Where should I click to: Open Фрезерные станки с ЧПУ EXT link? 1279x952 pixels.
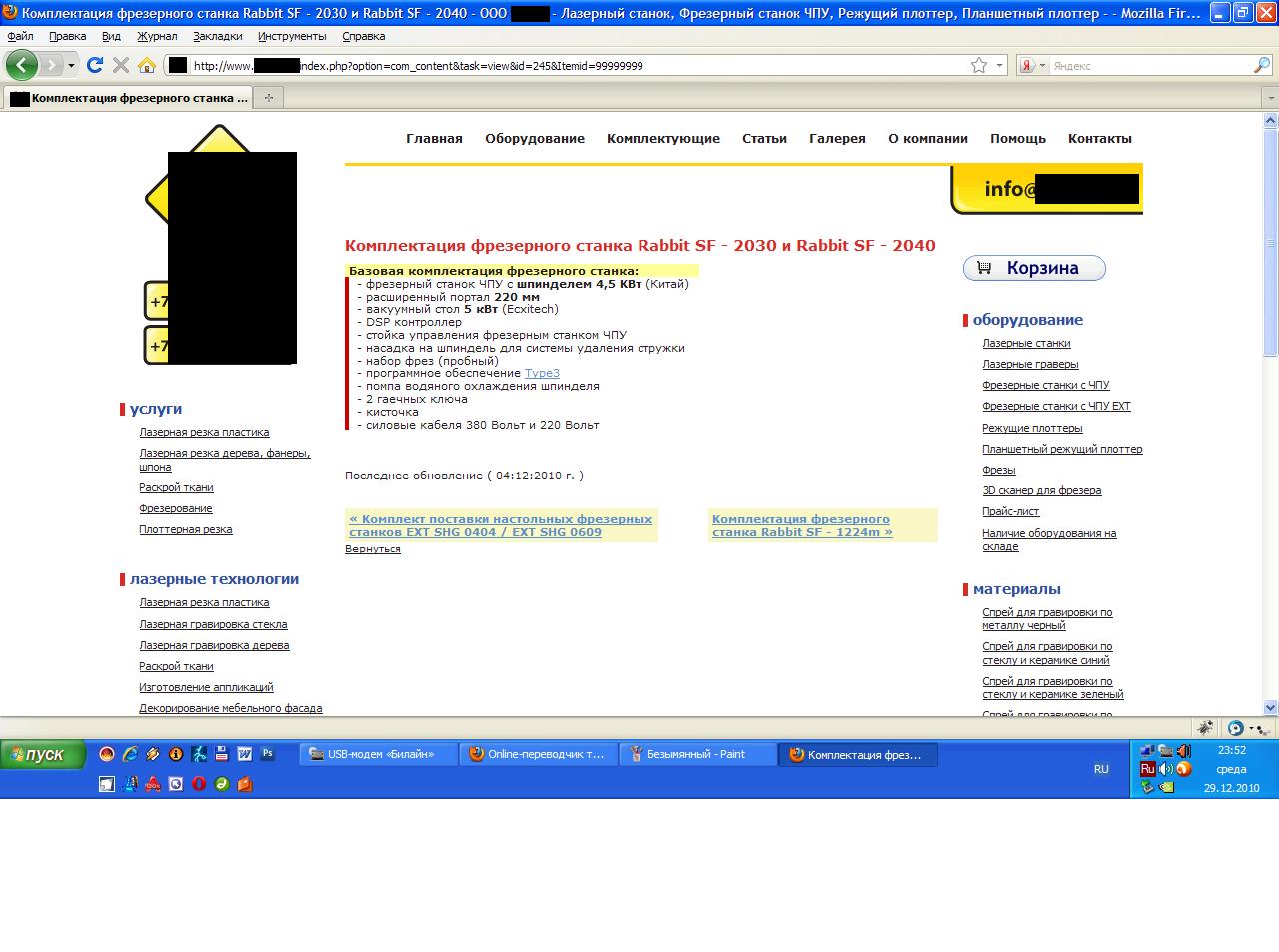tap(1056, 406)
